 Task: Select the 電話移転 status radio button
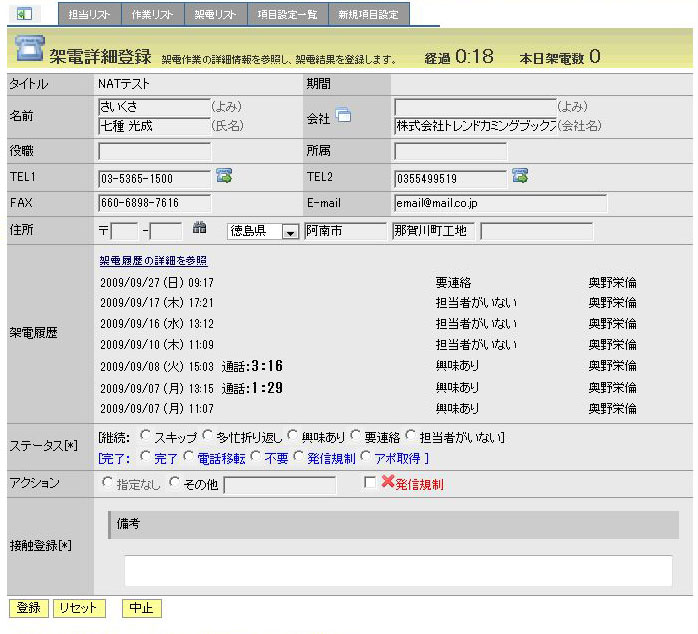(189, 456)
